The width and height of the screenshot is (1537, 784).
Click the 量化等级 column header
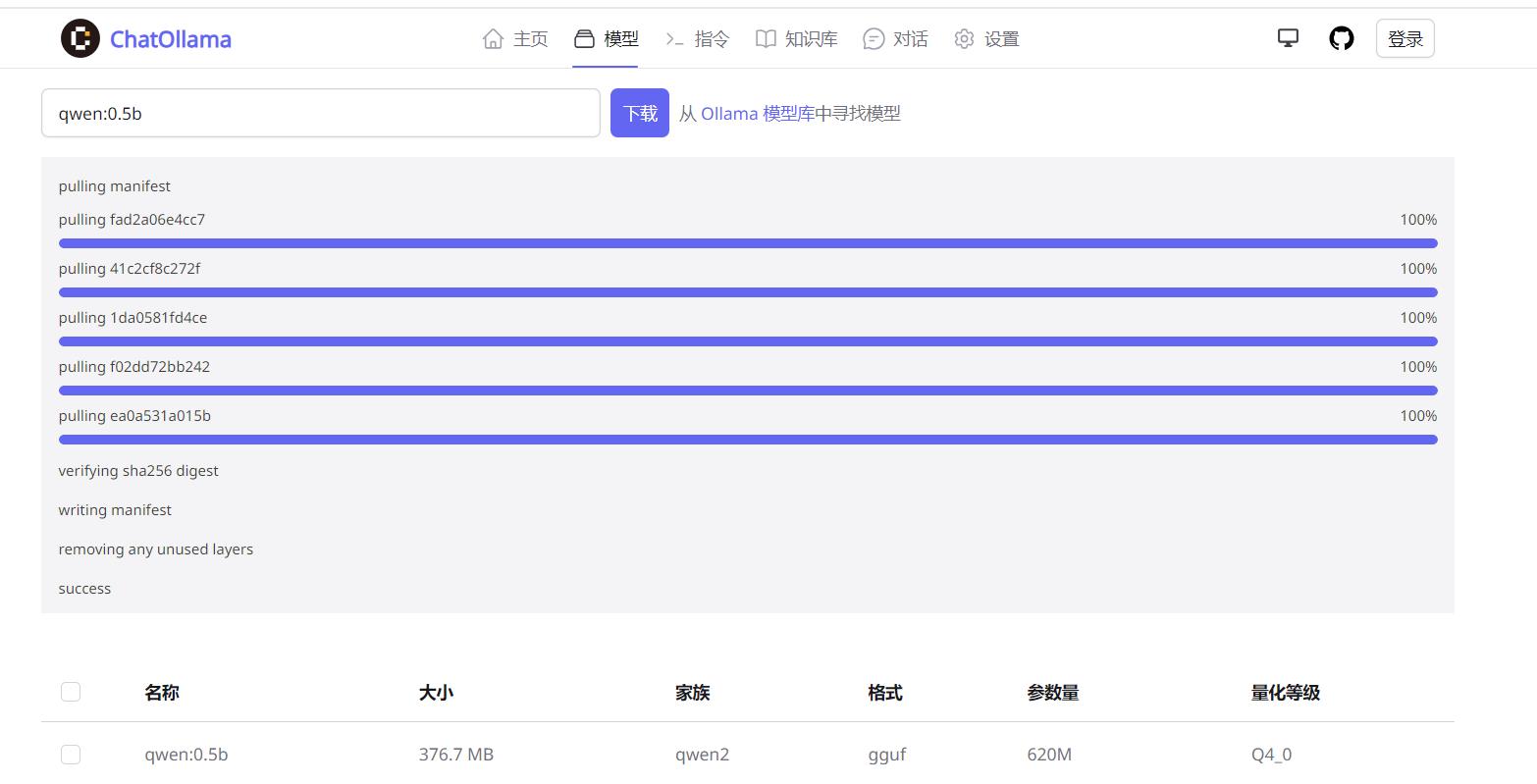[1286, 693]
